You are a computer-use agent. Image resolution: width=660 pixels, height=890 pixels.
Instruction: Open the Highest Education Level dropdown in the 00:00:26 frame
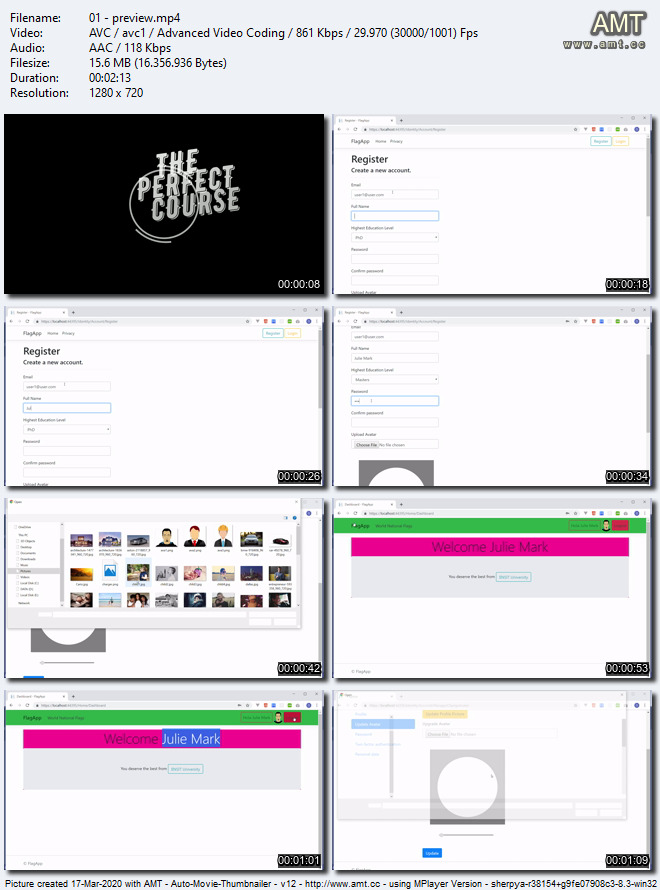click(66, 429)
